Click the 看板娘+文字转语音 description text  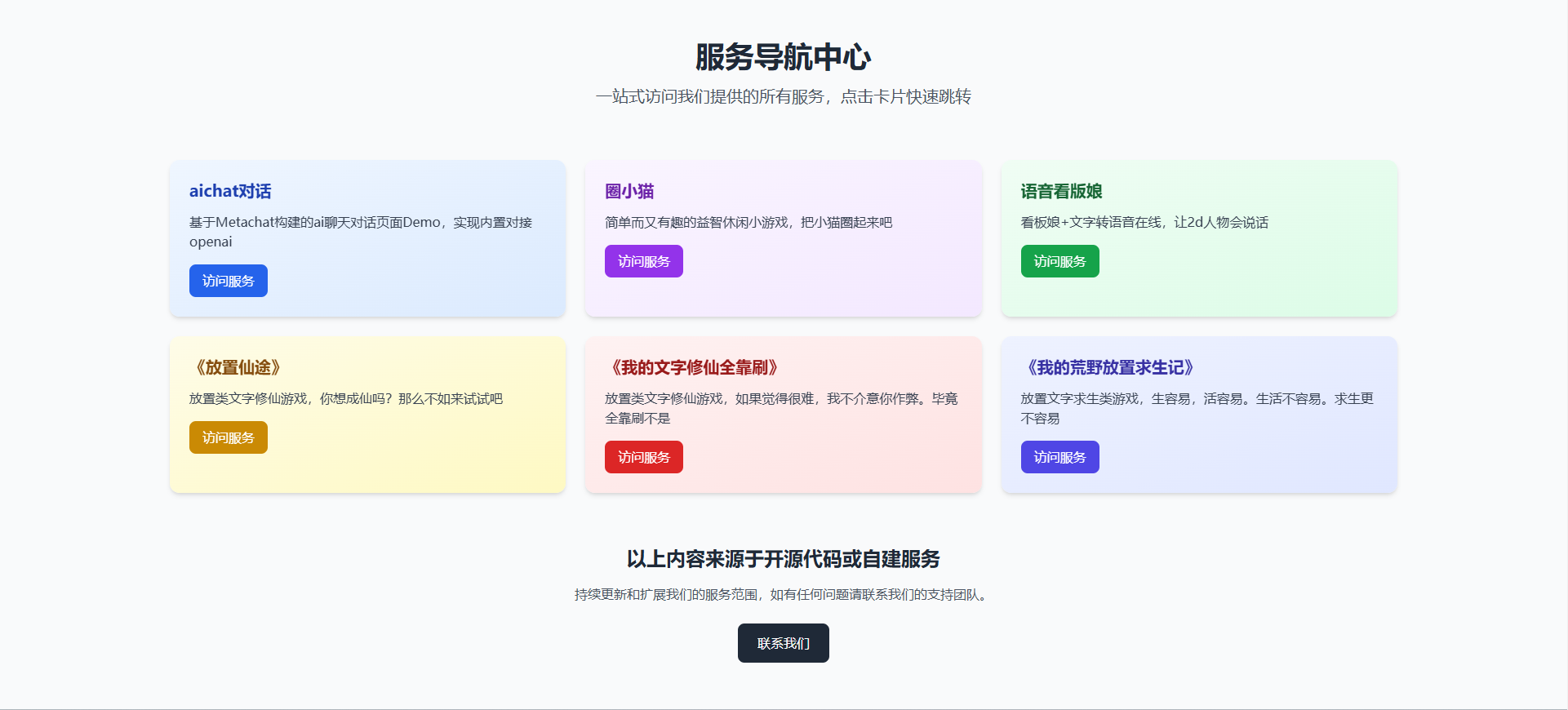1144,222
